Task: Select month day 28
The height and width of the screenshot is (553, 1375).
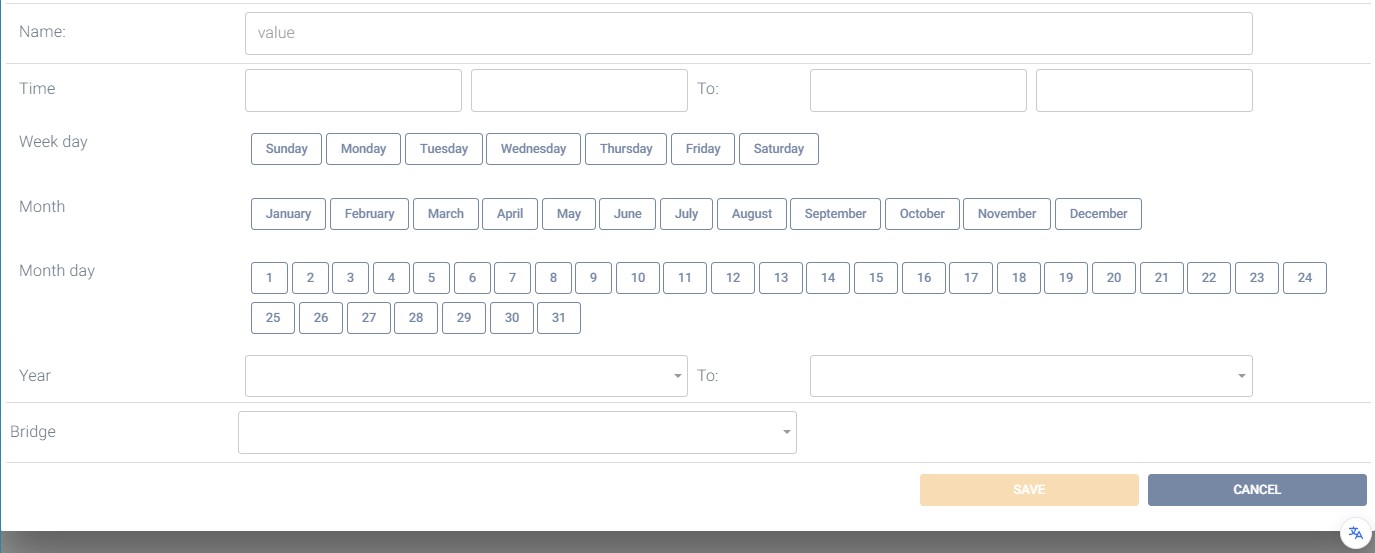Action: pyautogui.click(x=416, y=318)
